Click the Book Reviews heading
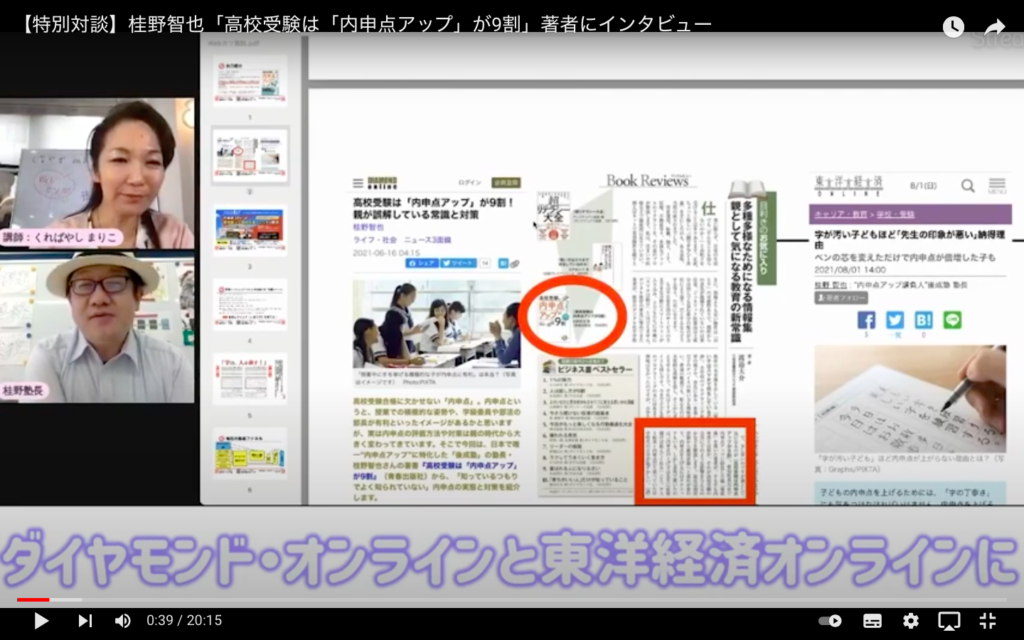Image resolution: width=1024 pixels, height=640 pixels. coord(647,181)
